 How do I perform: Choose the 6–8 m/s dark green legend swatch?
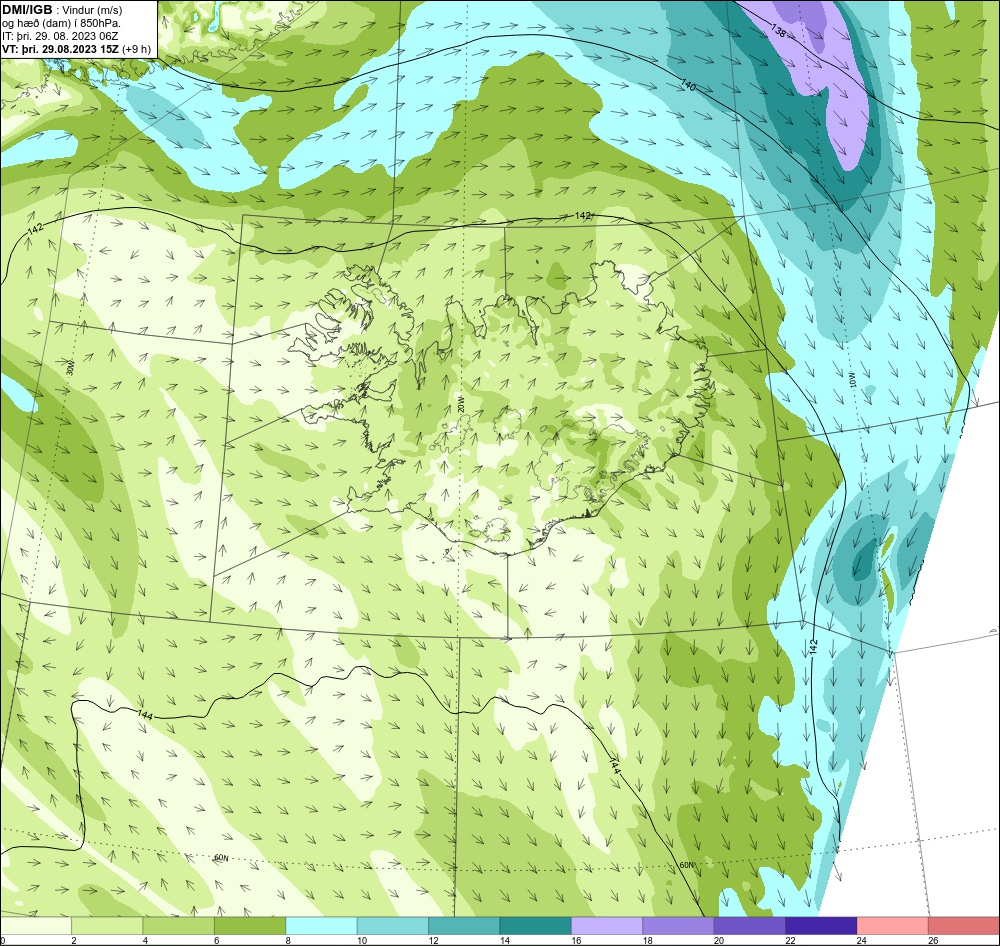tap(250, 925)
